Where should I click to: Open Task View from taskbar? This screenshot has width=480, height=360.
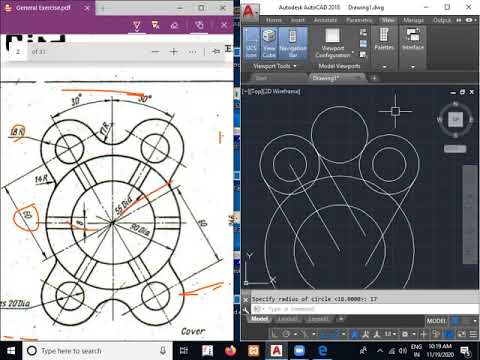click(x=184, y=351)
